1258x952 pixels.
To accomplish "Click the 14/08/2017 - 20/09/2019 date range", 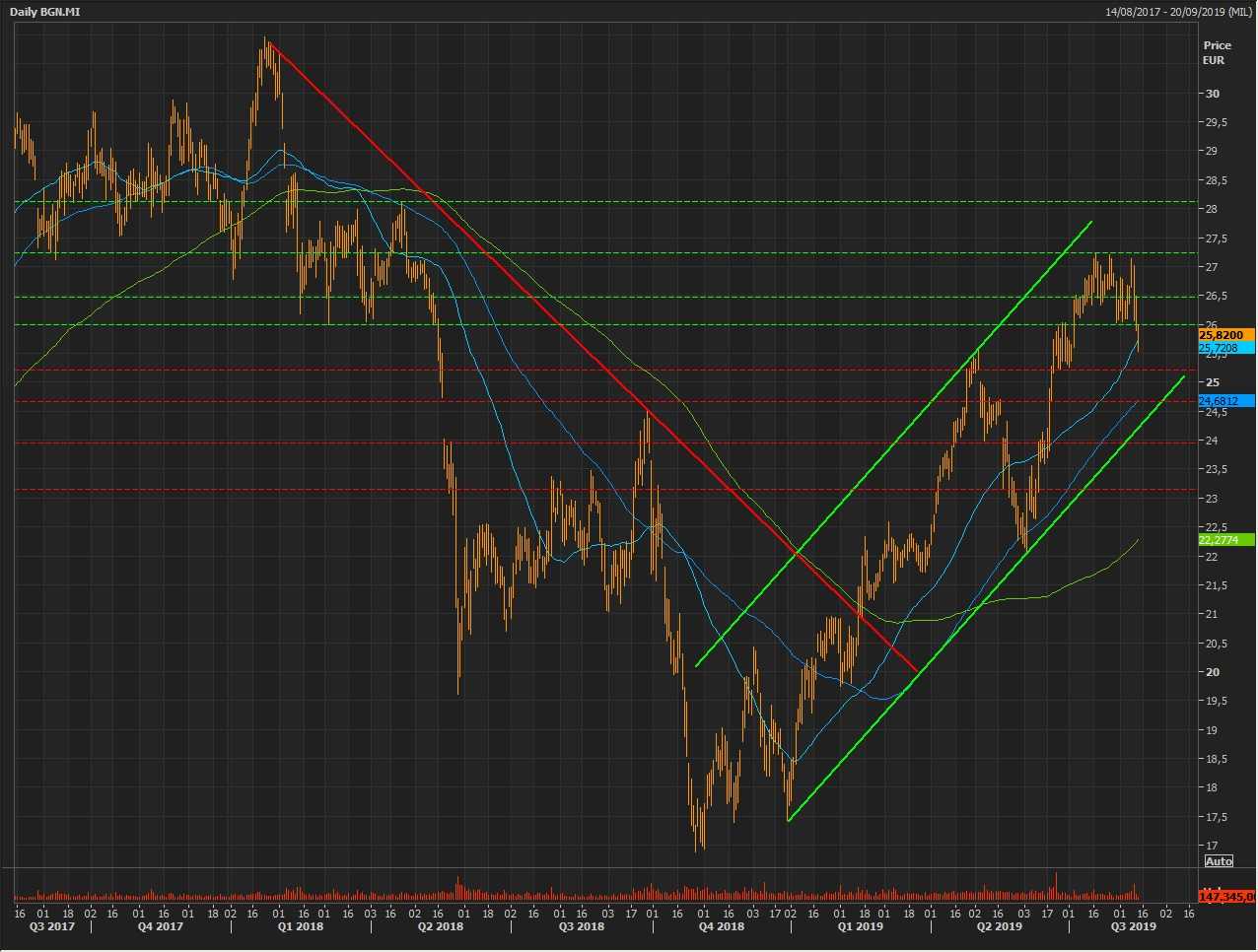I will (1178, 12).
